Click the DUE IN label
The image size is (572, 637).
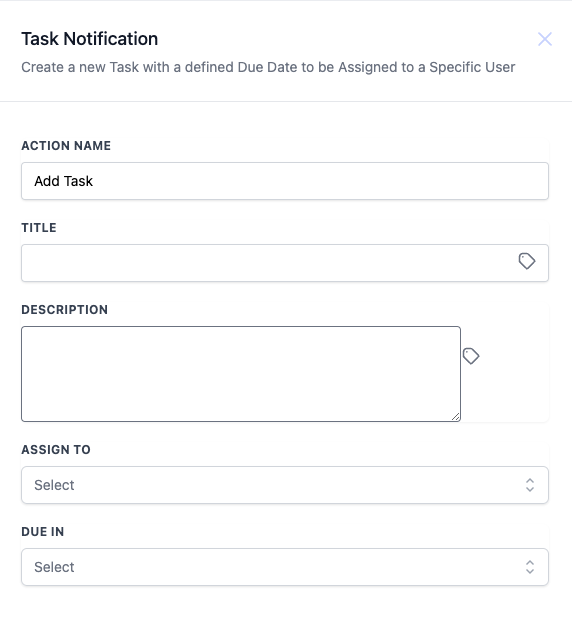click(x=43, y=532)
